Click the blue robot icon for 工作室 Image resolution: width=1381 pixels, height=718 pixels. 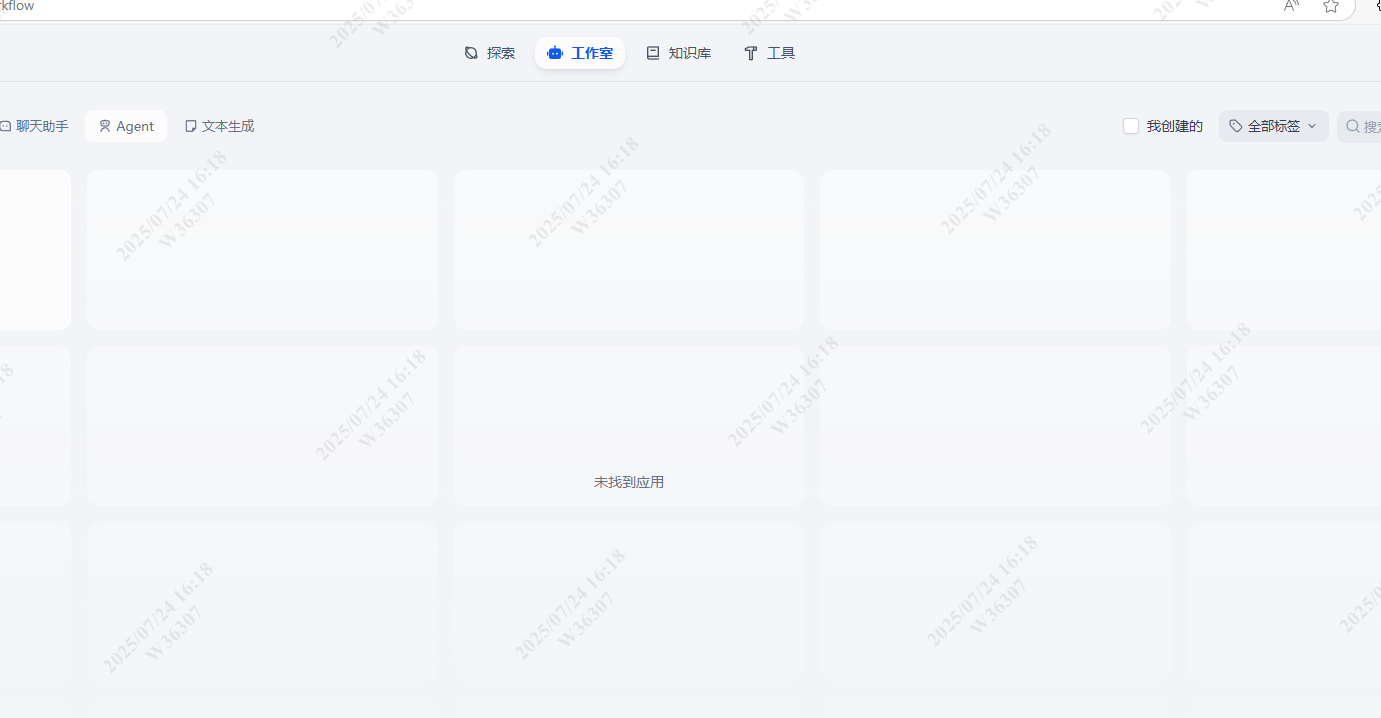555,53
